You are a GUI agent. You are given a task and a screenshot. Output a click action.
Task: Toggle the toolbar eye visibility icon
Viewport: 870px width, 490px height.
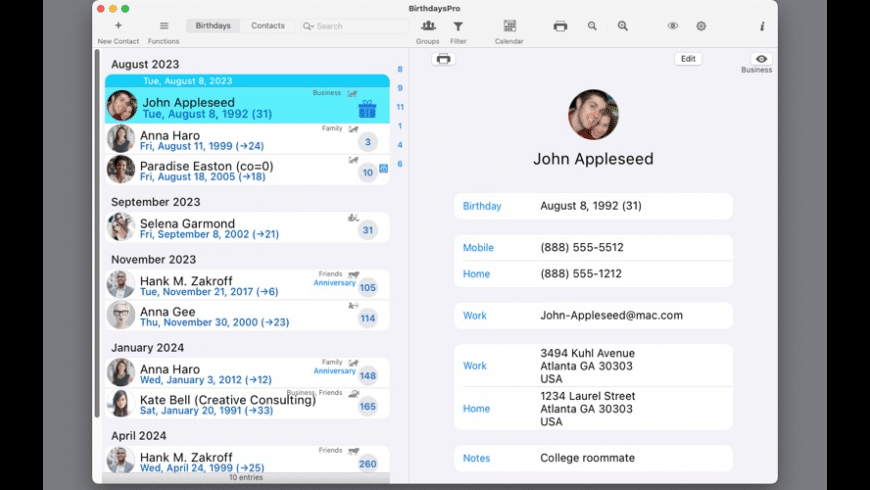pyautogui.click(x=672, y=26)
